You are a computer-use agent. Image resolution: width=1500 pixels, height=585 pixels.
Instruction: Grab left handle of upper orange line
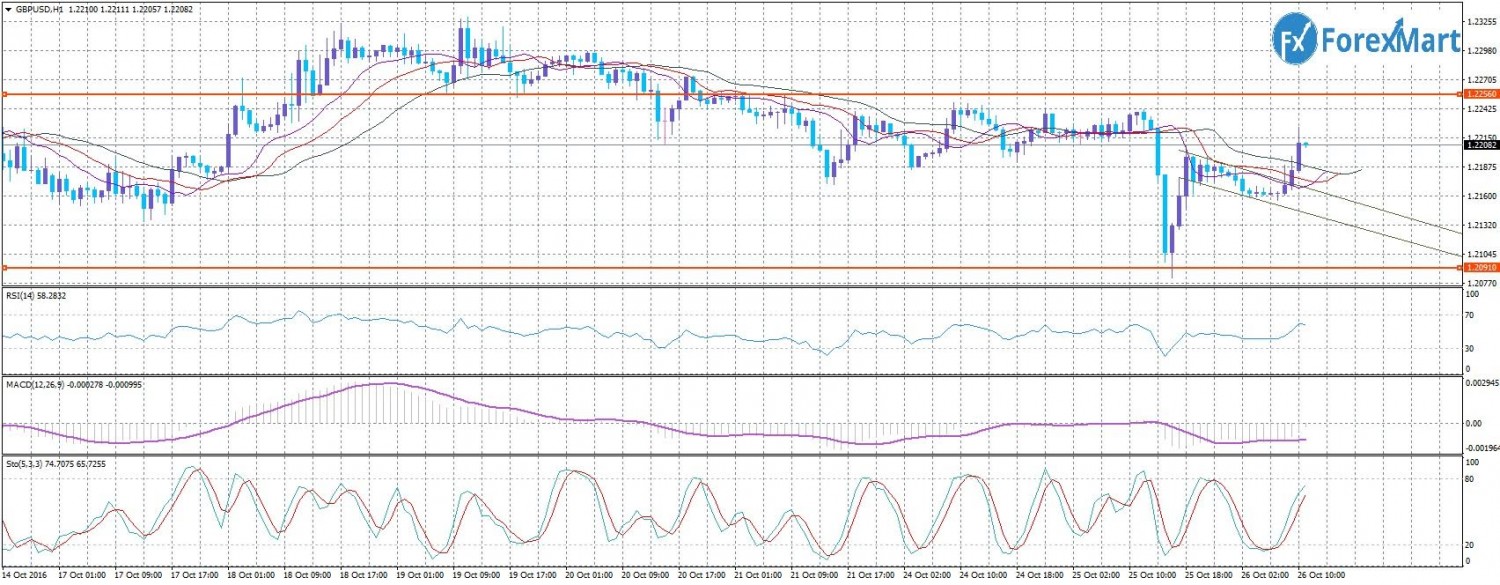coord(4,94)
